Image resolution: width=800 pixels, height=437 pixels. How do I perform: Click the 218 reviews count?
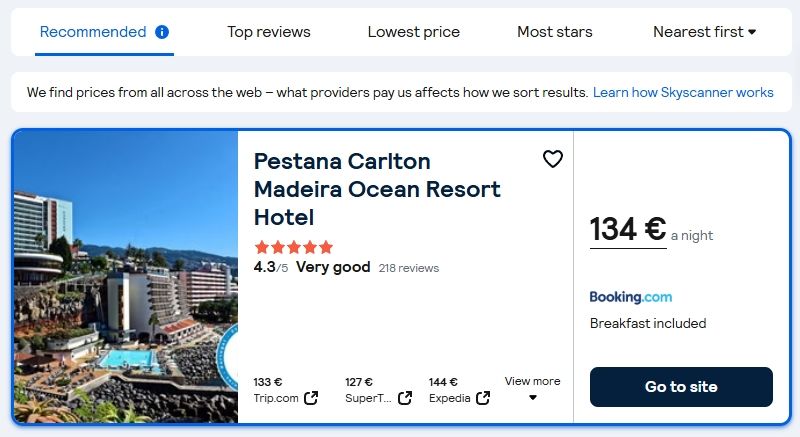(409, 268)
